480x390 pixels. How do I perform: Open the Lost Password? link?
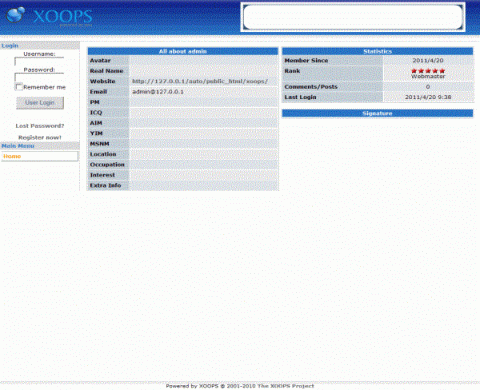[x=40, y=126]
